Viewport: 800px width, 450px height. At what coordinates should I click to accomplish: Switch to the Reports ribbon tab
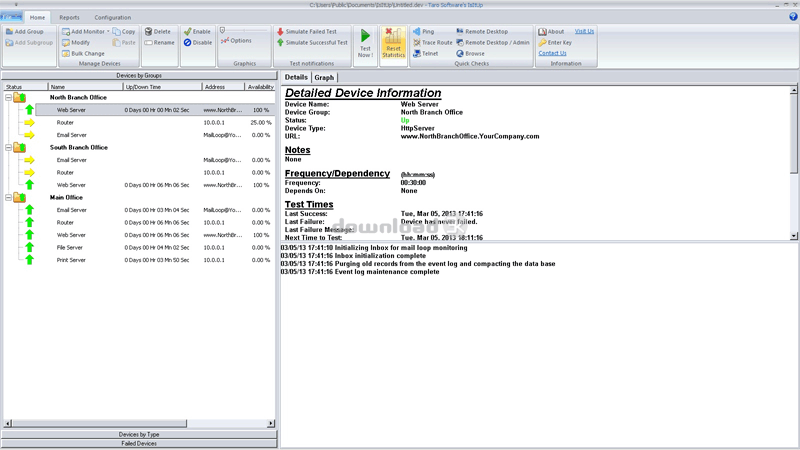point(69,17)
